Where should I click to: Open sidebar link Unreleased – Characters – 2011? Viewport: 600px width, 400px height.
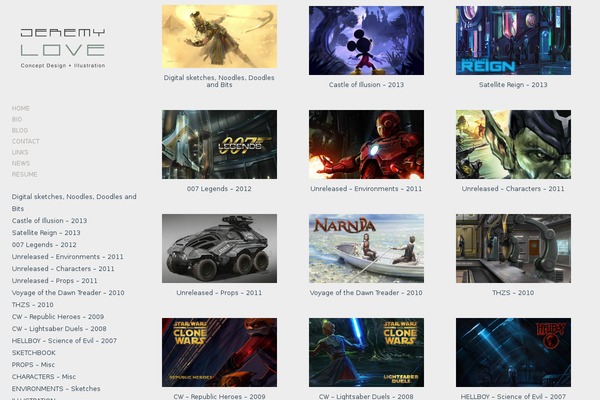pyautogui.click(x=63, y=269)
